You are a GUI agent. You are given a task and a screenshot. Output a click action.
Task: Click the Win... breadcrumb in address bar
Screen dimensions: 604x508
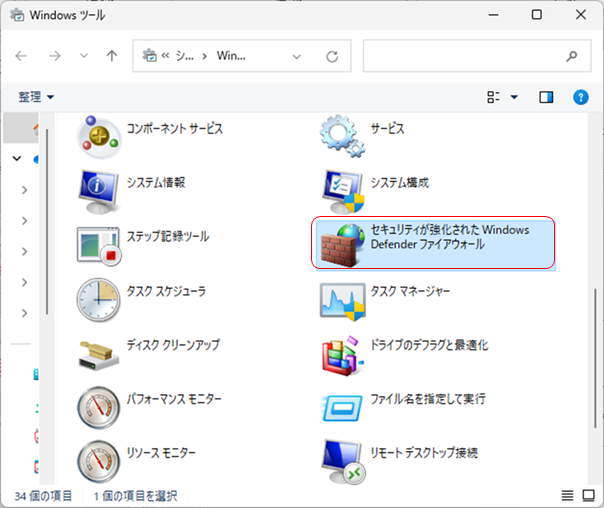point(226,56)
